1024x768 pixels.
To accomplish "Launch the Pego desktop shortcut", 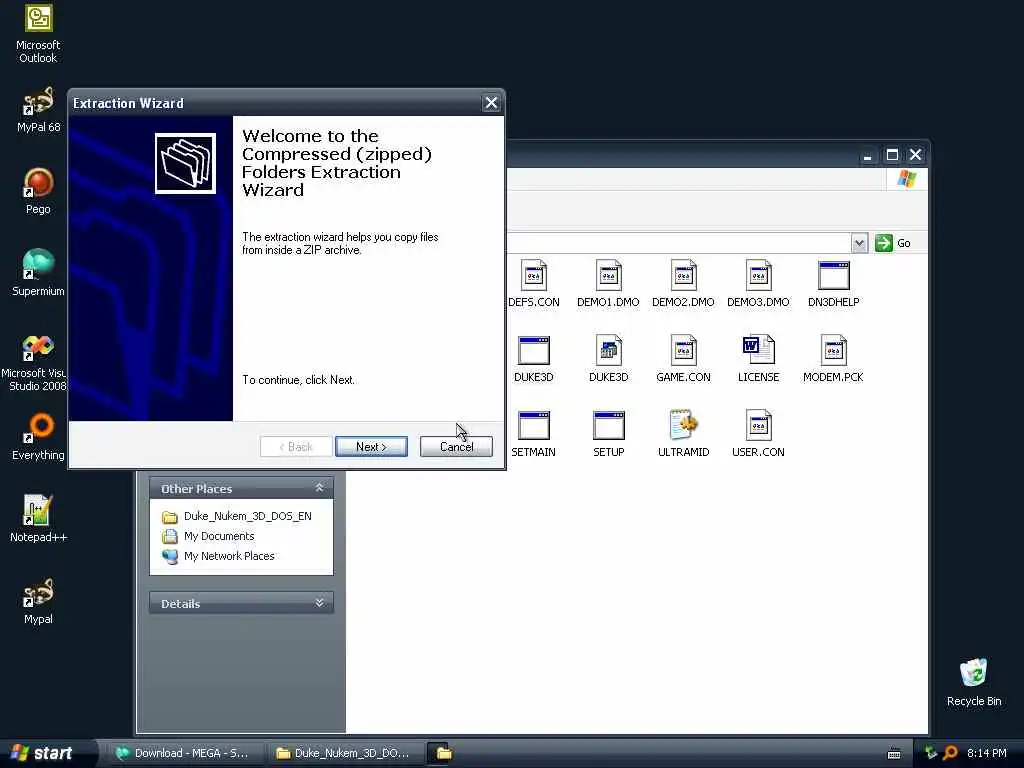I will 38,191.
